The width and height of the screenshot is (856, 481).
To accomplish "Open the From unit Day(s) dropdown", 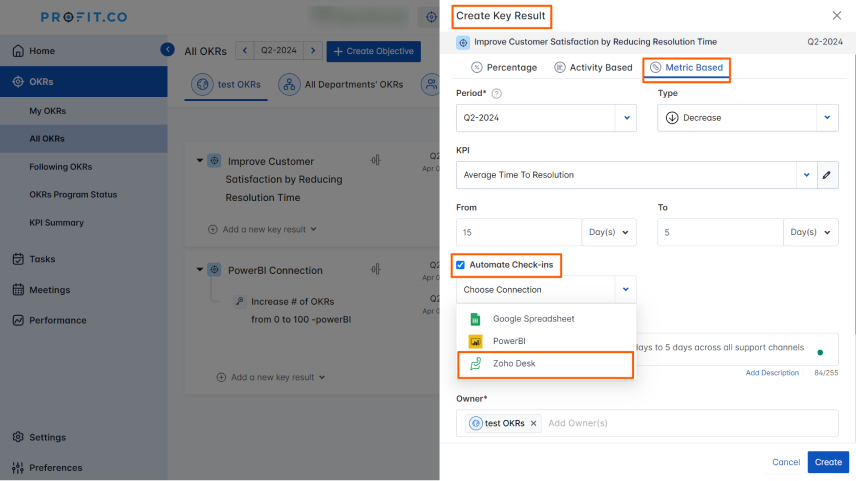I will click(609, 232).
